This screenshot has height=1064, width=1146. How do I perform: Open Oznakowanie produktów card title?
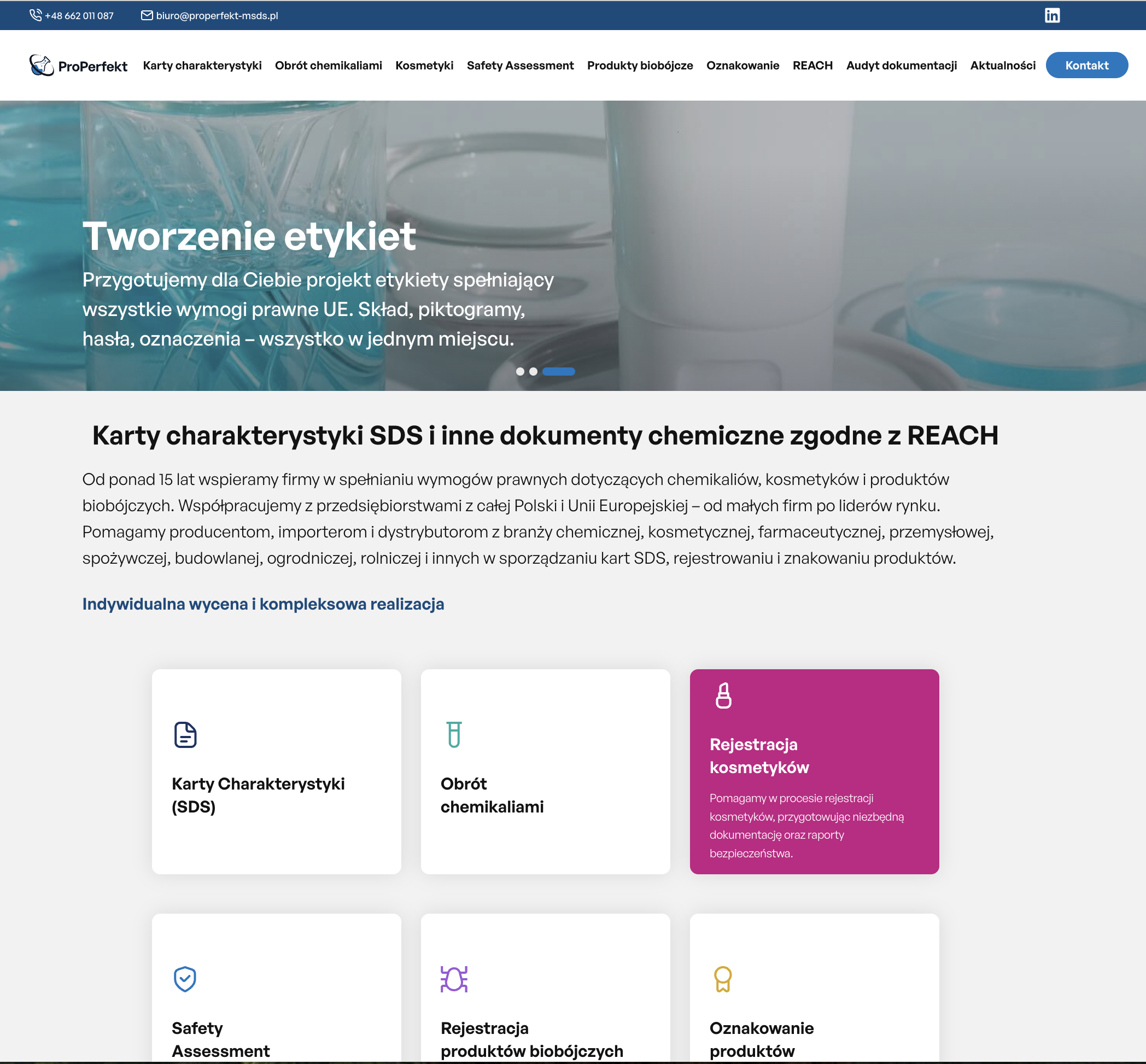761,1039
